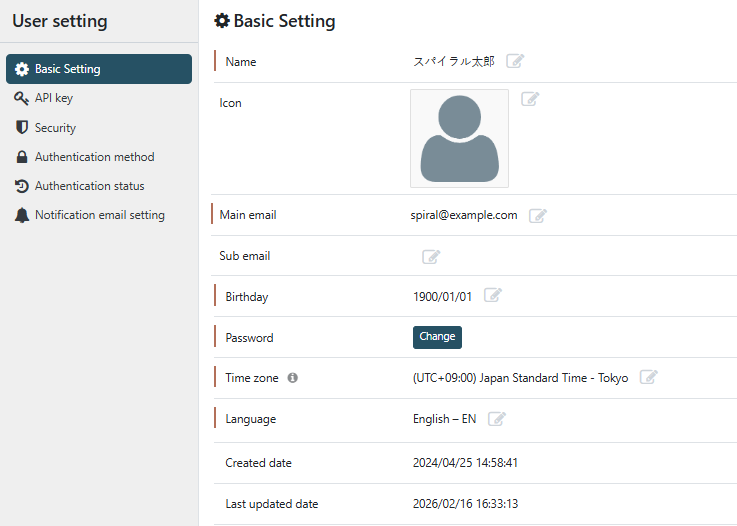
Task: Click the key icon beside API key
Action: coord(22,98)
